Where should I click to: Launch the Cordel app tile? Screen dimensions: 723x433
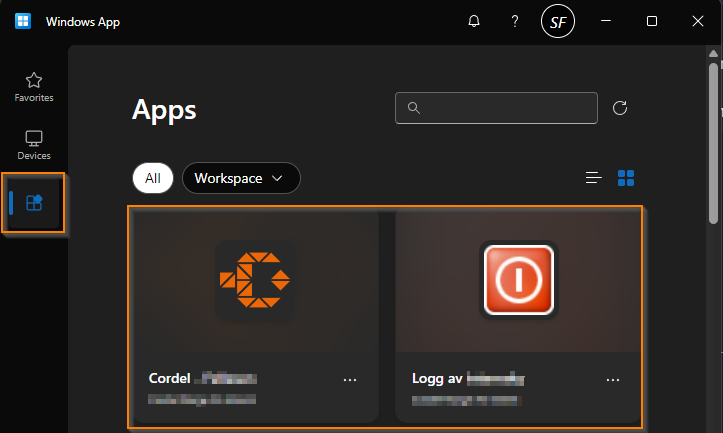[255, 316]
